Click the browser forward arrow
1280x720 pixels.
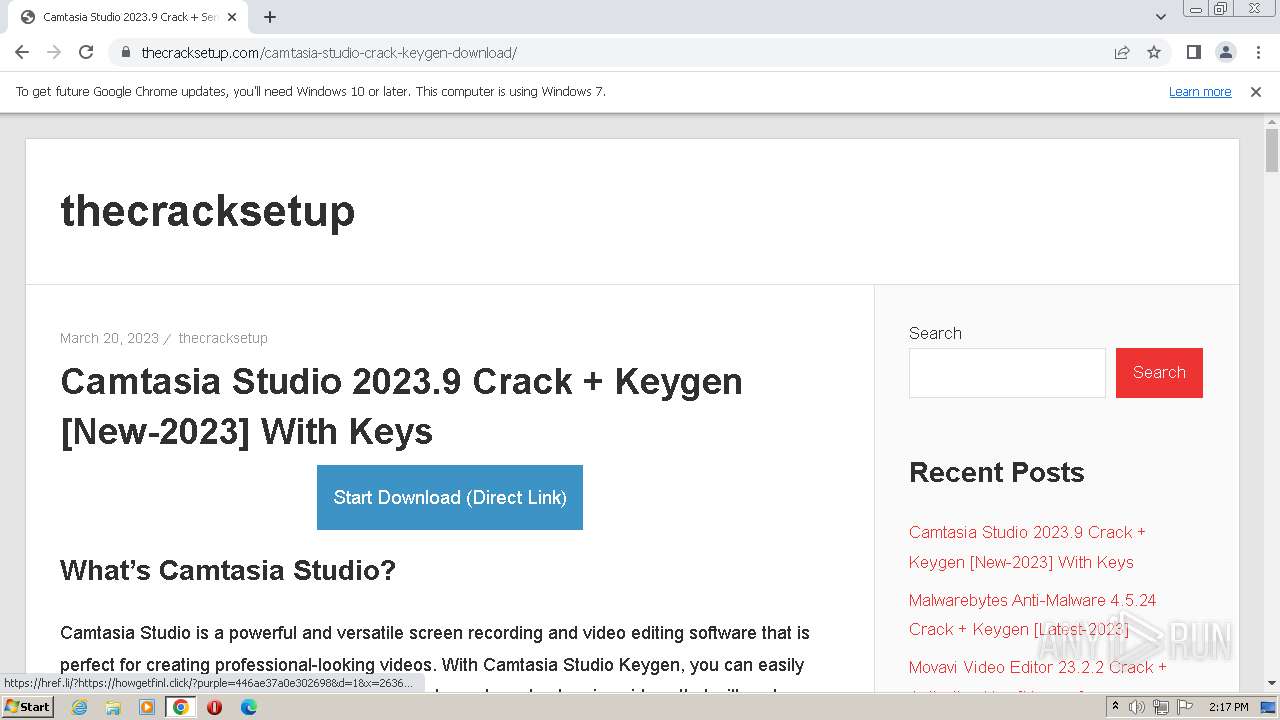[x=54, y=52]
